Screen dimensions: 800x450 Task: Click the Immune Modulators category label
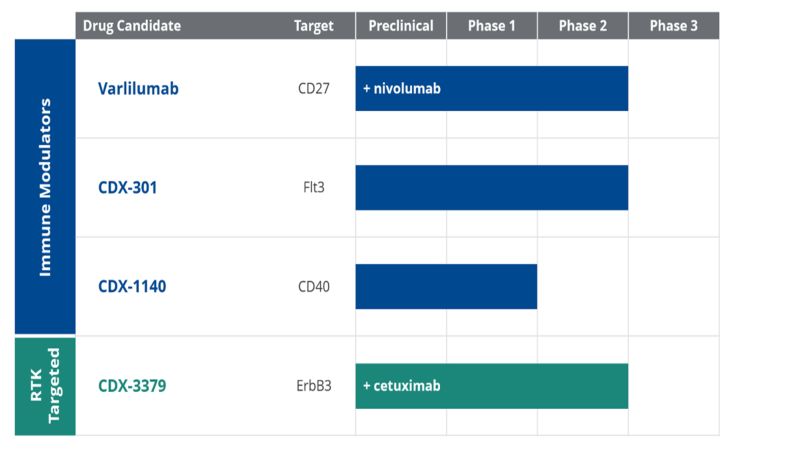(x=45, y=187)
